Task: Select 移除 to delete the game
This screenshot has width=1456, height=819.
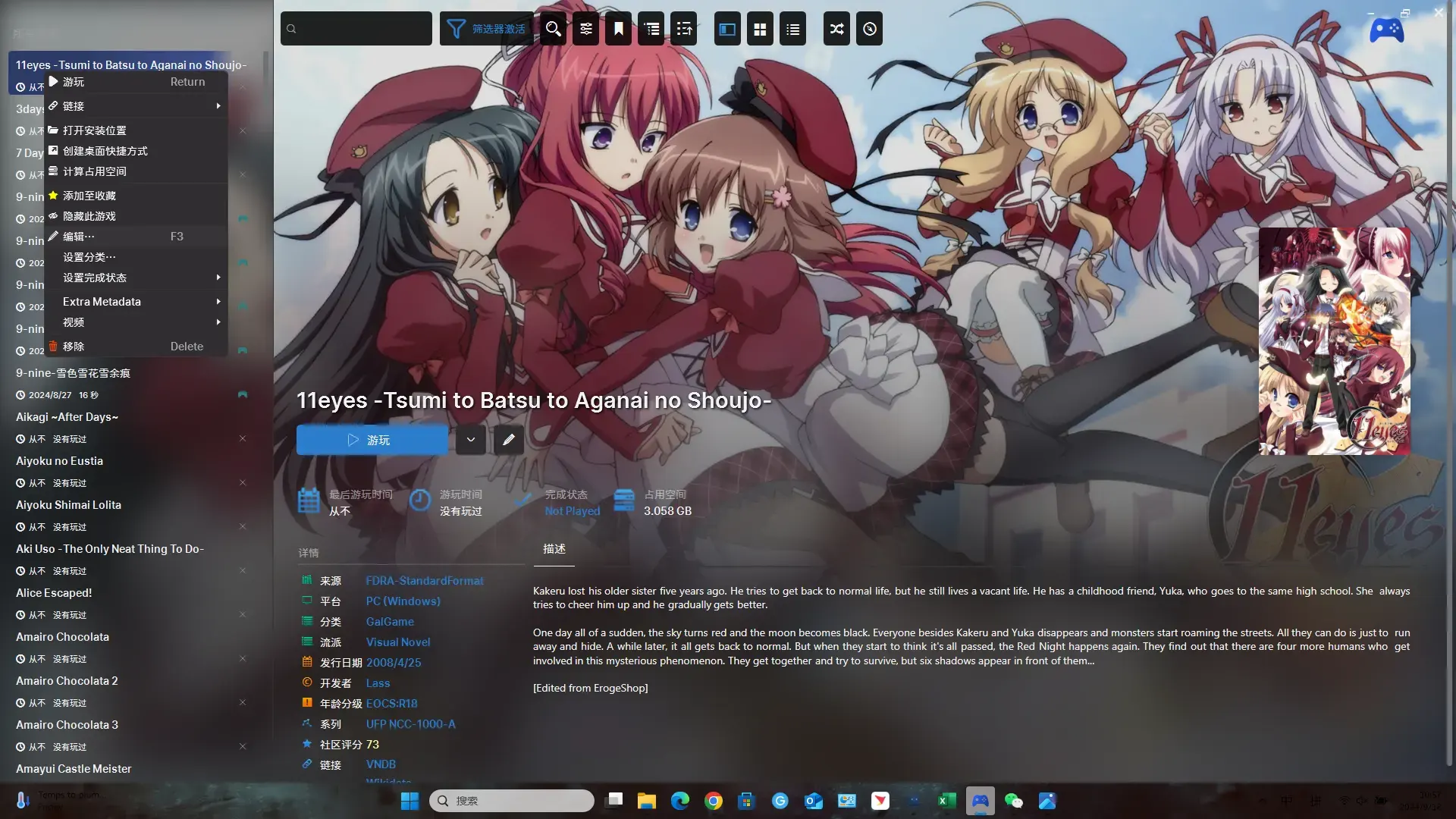Action: [x=136, y=347]
